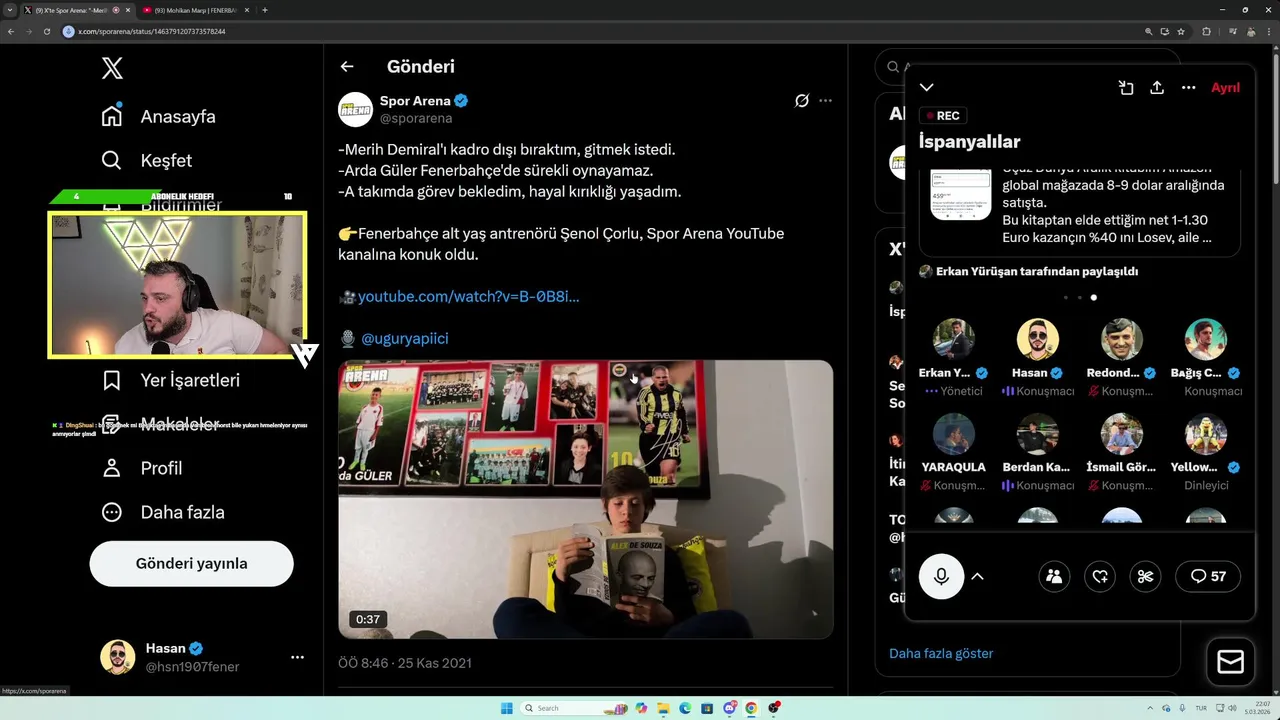1280x720 pixels.
Task: Open Daha fazla menu
Action: (163, 512)
